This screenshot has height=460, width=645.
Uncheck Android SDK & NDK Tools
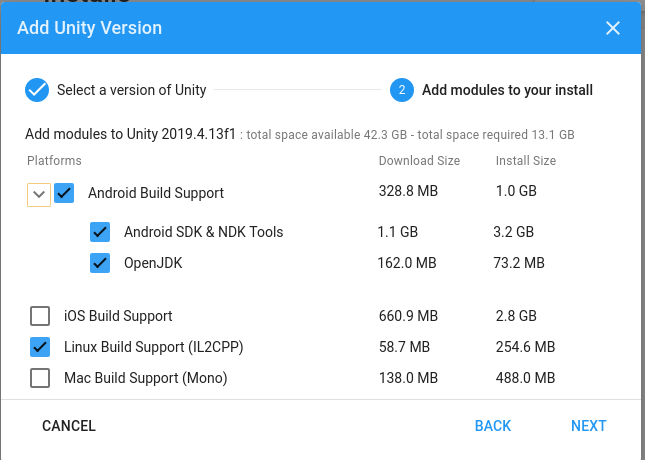coord(100,232)
